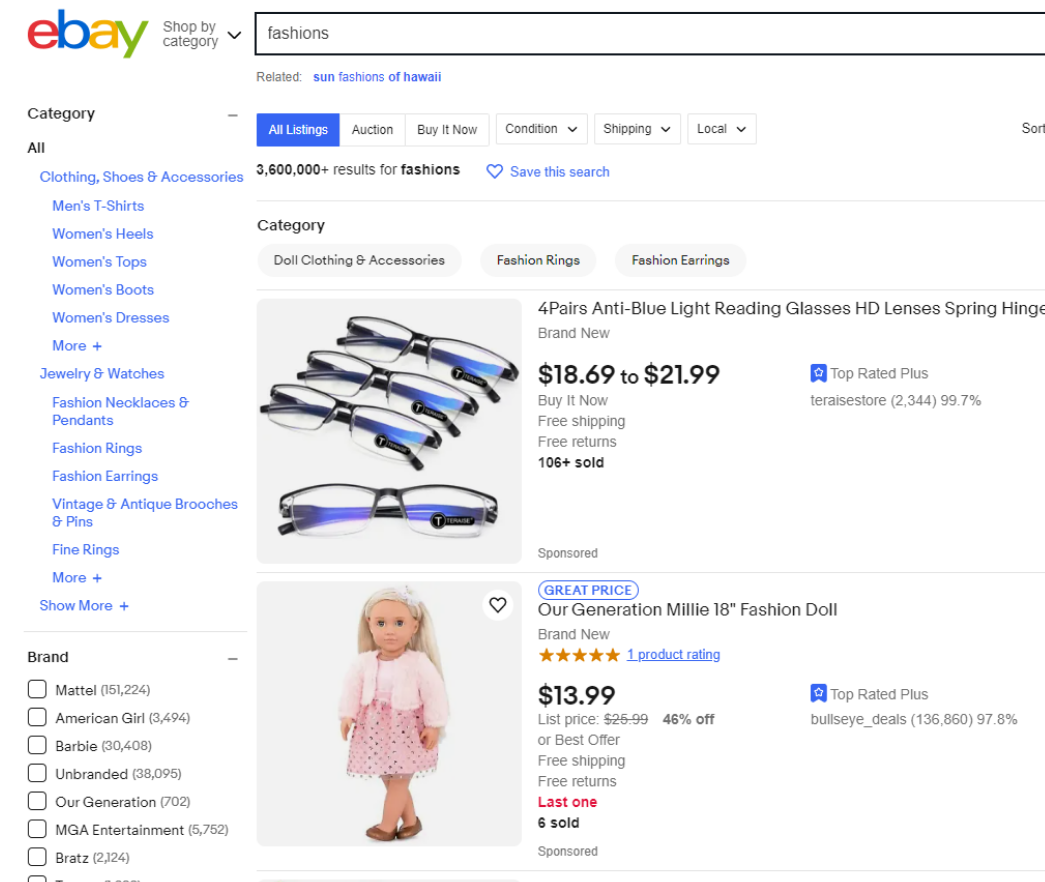Select the Buy It Now tab
The height and width of the screenshot is (882, 1045).
[x=447, y=129]
